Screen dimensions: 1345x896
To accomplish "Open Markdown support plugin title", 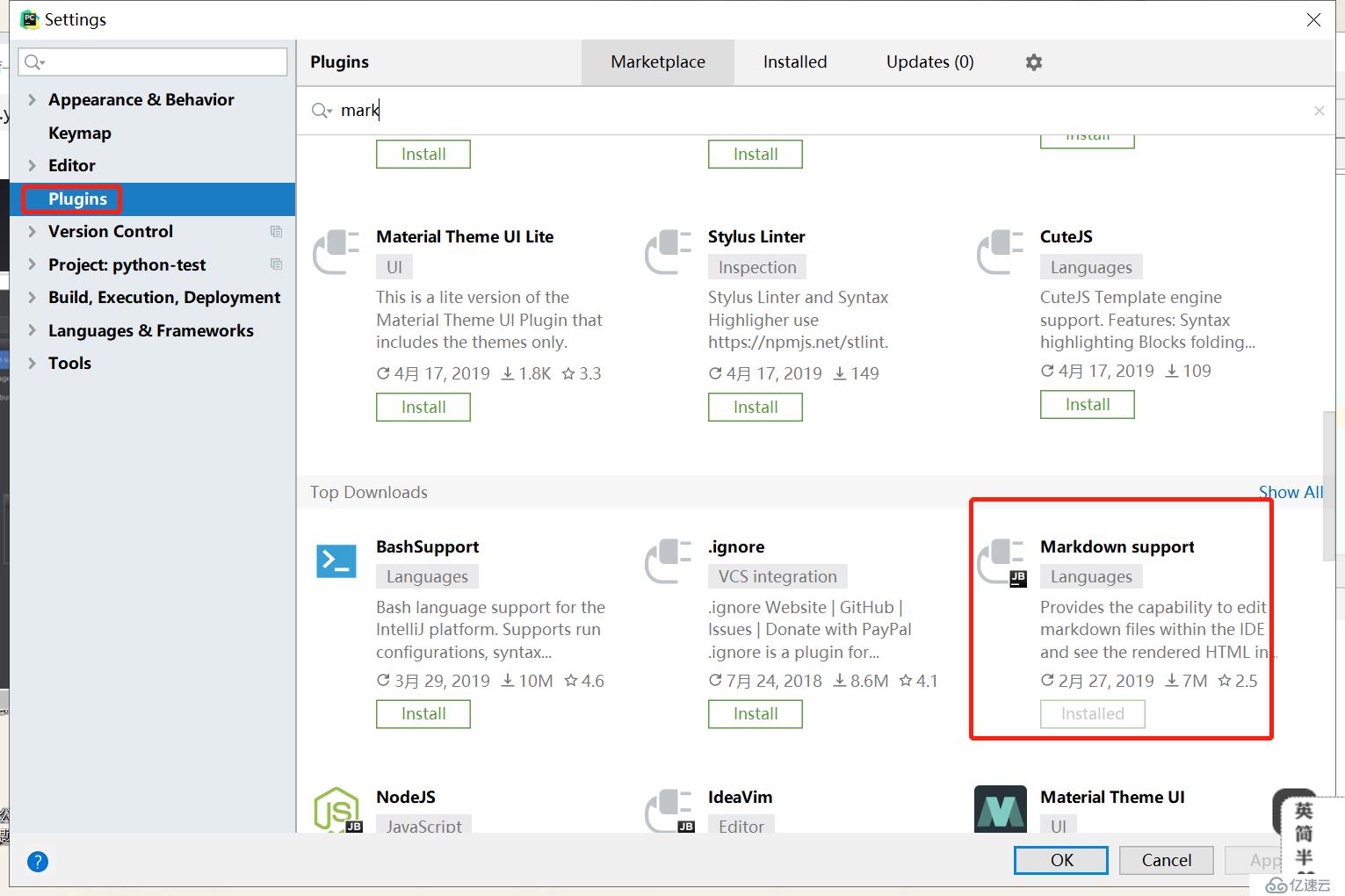I will [x=1117, y=547].
